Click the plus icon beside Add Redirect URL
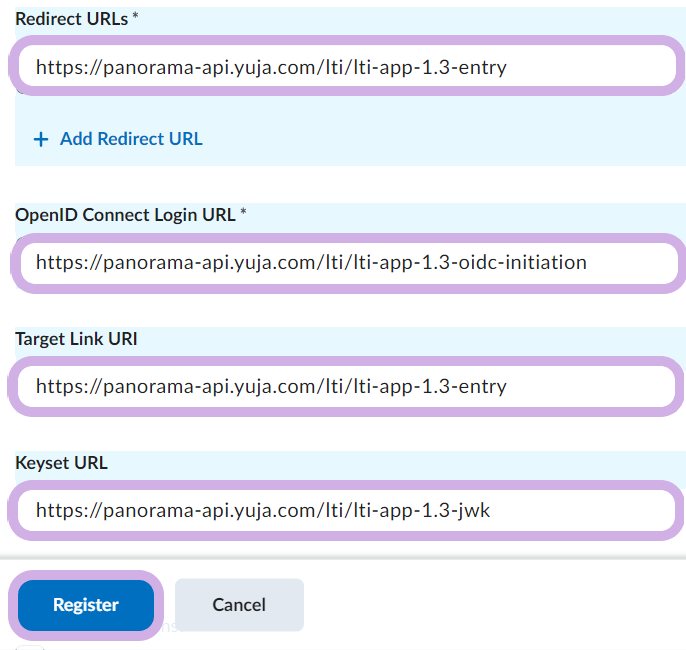Screen dimensions: 686x650 coord(41,140)
